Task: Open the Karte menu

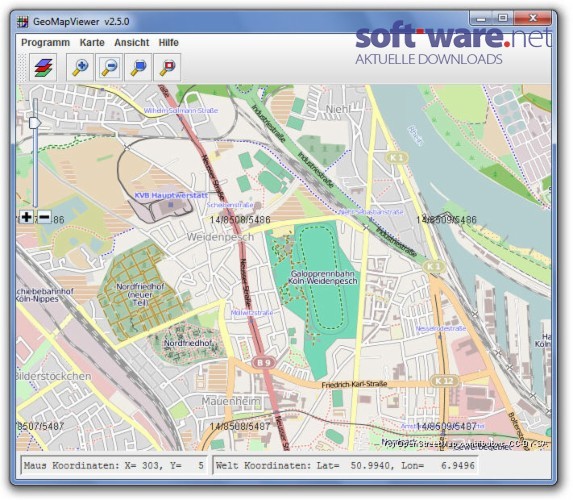Action: (92, 42)
